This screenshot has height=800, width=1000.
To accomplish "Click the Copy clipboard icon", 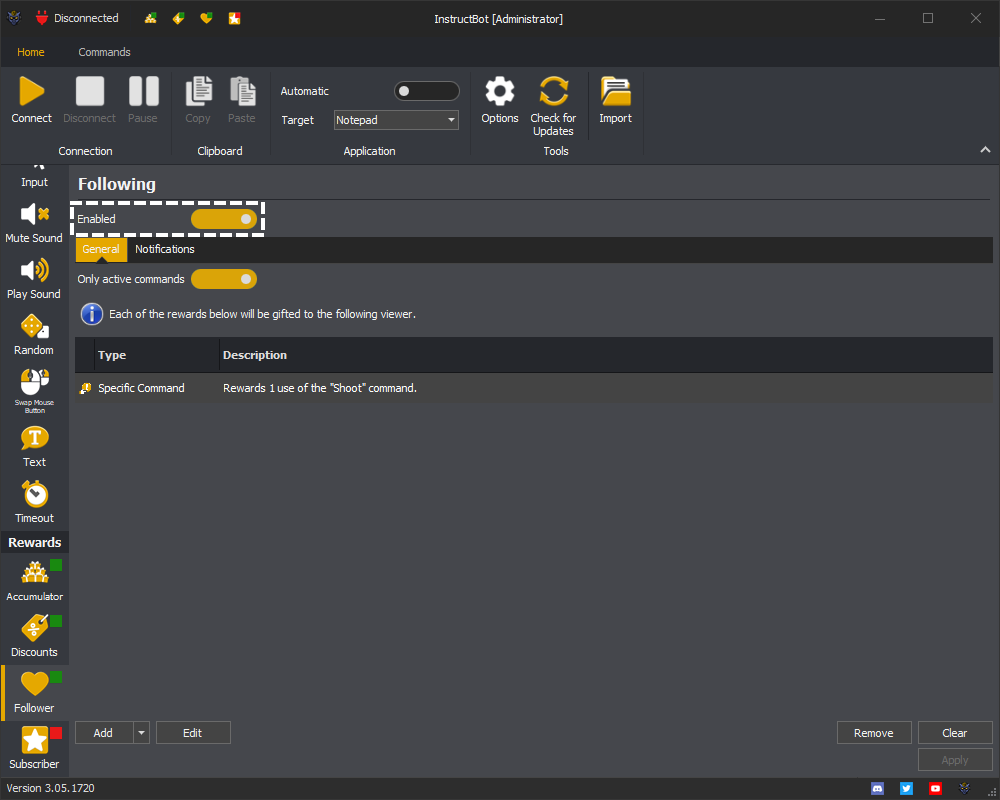I will coord(198,91).
